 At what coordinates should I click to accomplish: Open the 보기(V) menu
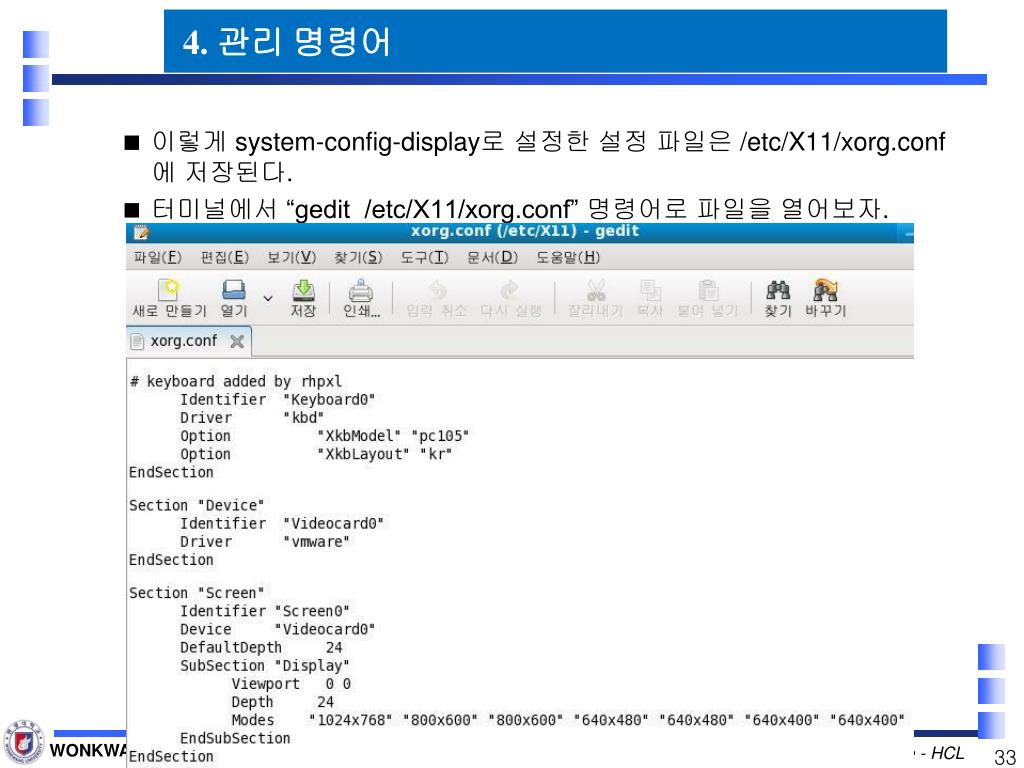pyautogui.click(x=291, y=257)
